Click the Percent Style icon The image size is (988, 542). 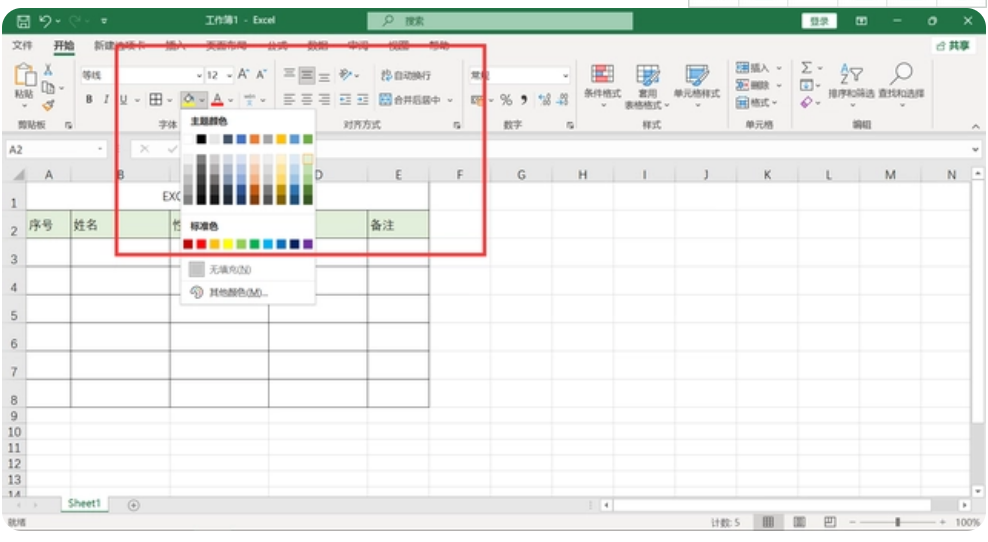pyautogui.click(x=506, y=99)
